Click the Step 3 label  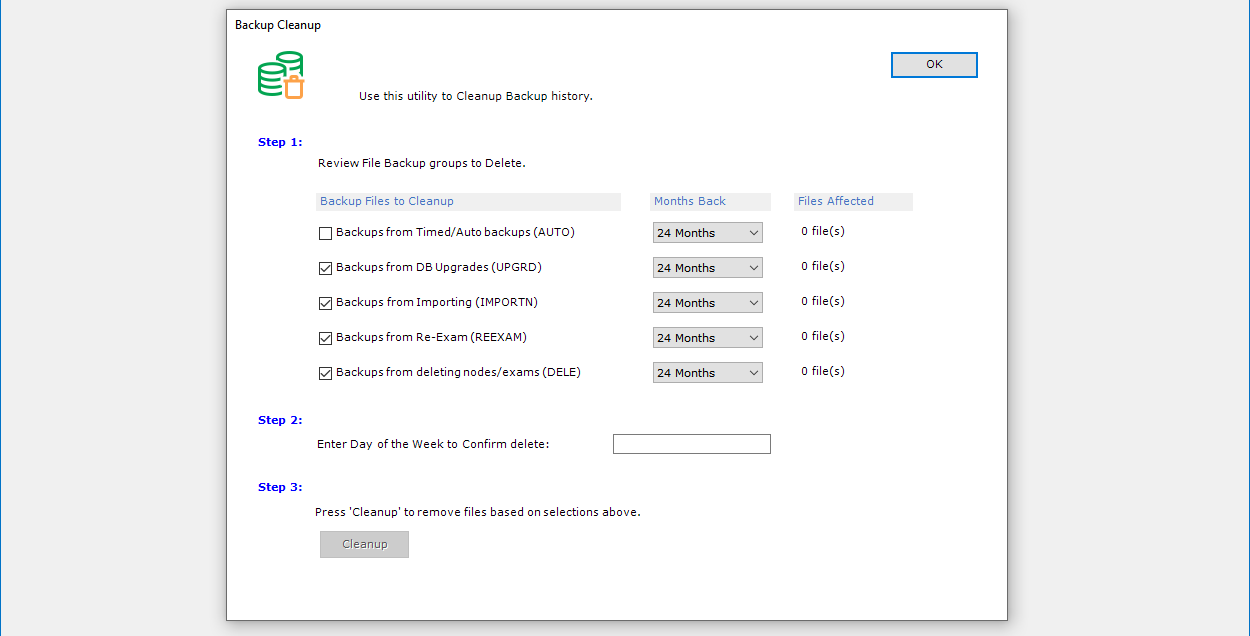(280, 487)
